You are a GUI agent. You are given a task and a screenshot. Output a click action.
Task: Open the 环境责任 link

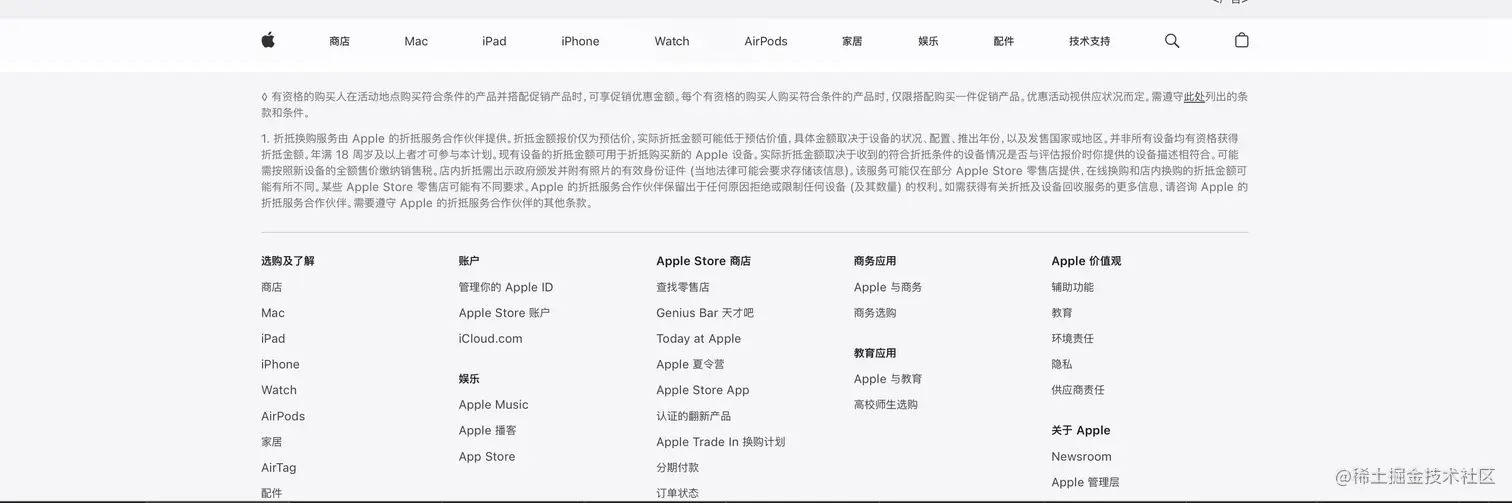pos(1073,339)
